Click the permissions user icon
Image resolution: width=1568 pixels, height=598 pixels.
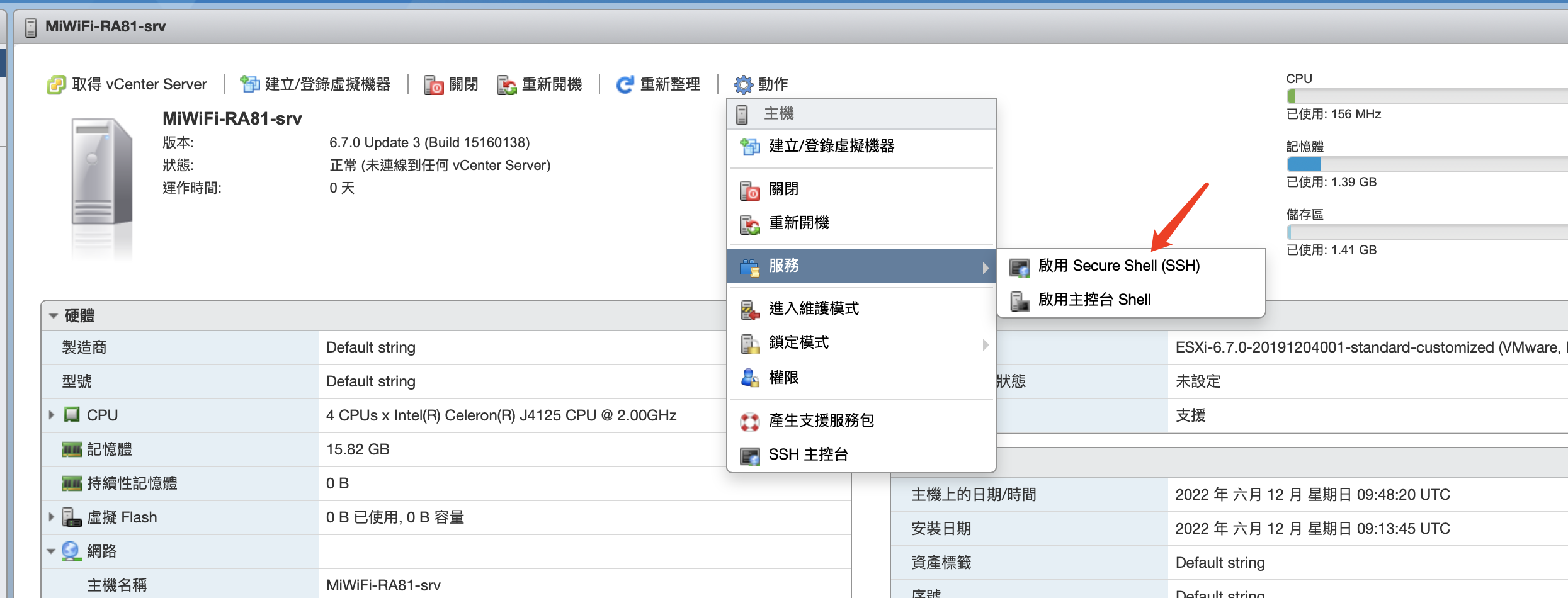[x=749, y=378]
